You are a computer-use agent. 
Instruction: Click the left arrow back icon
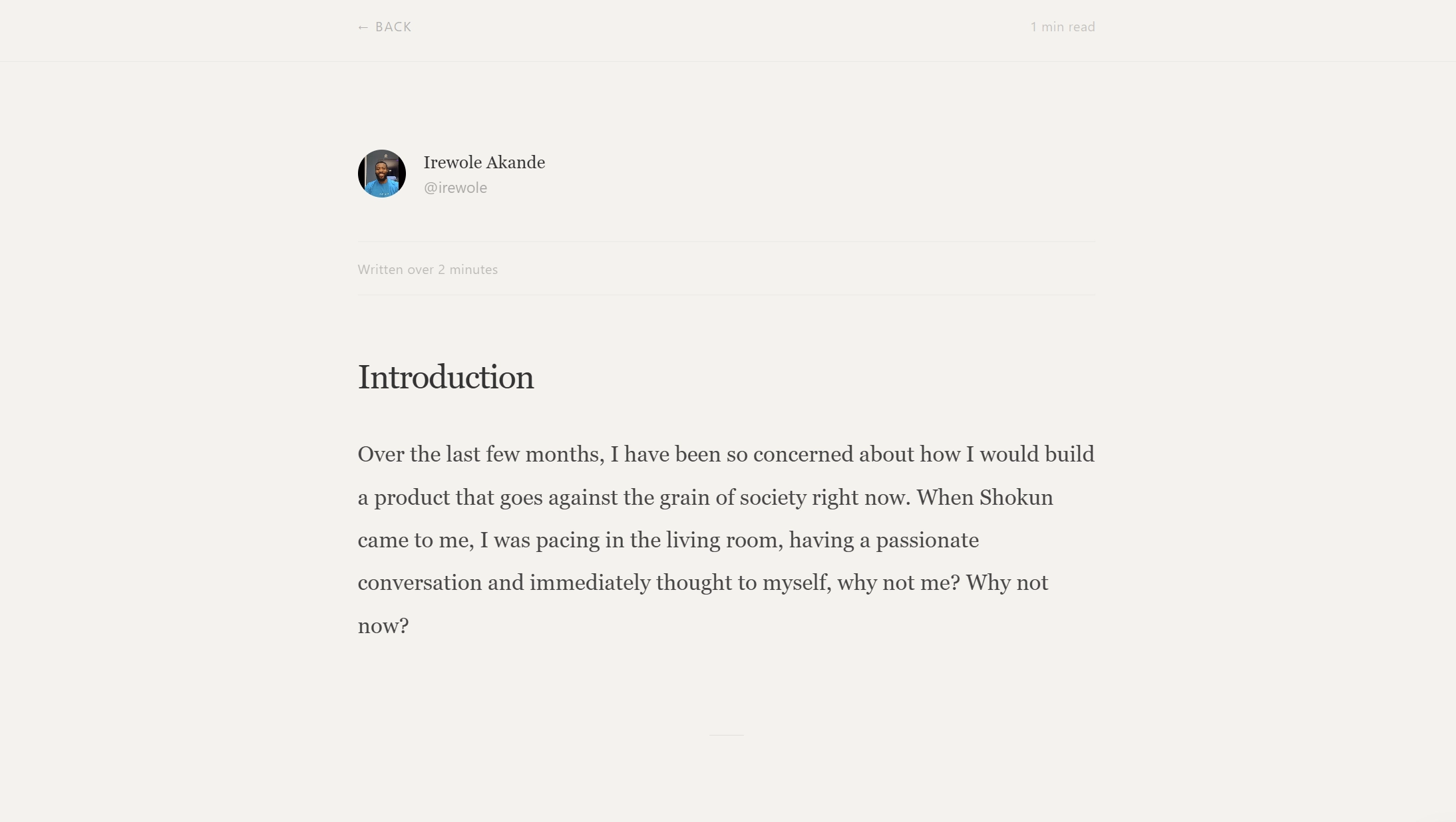pos(363,27)
